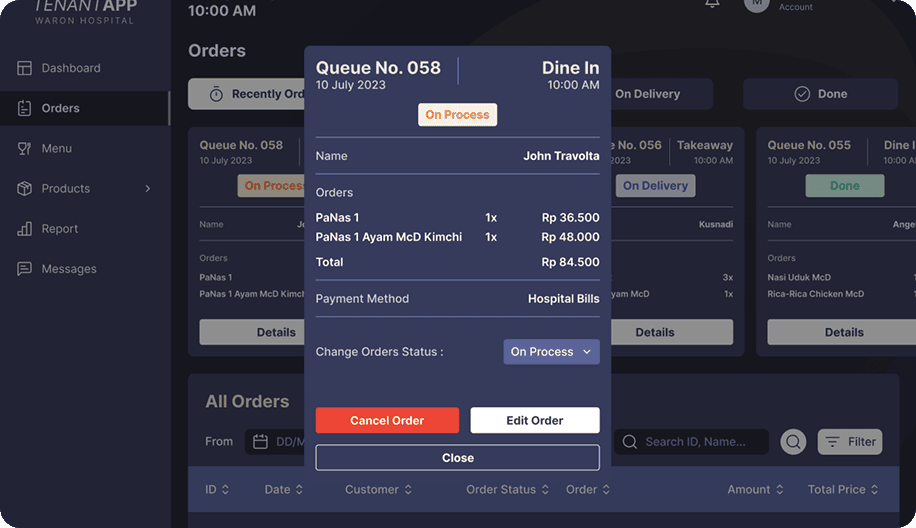916x528 pixels.
Task: Sort the table by Total Price
Action: pyautogui.click(x=843, y=490)
